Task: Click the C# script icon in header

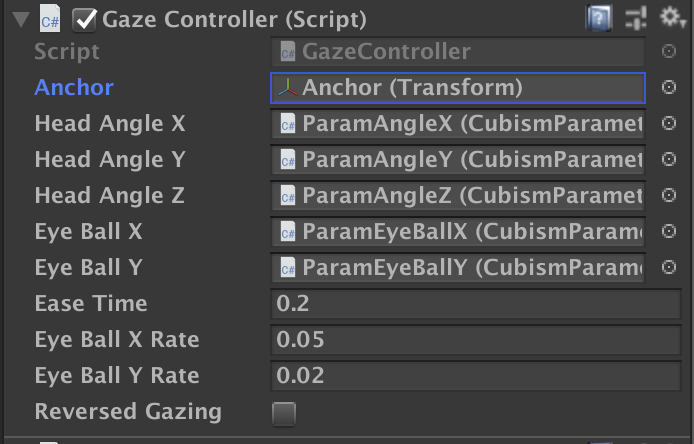Action: pos(50,18)
